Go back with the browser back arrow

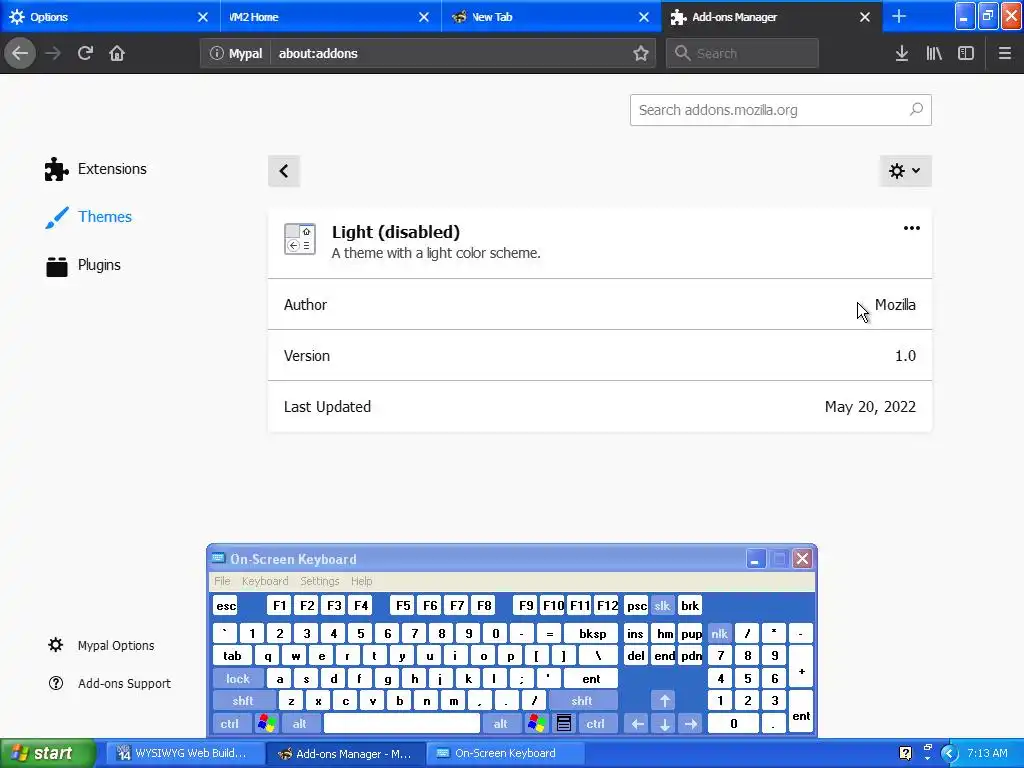click(20, 53)
